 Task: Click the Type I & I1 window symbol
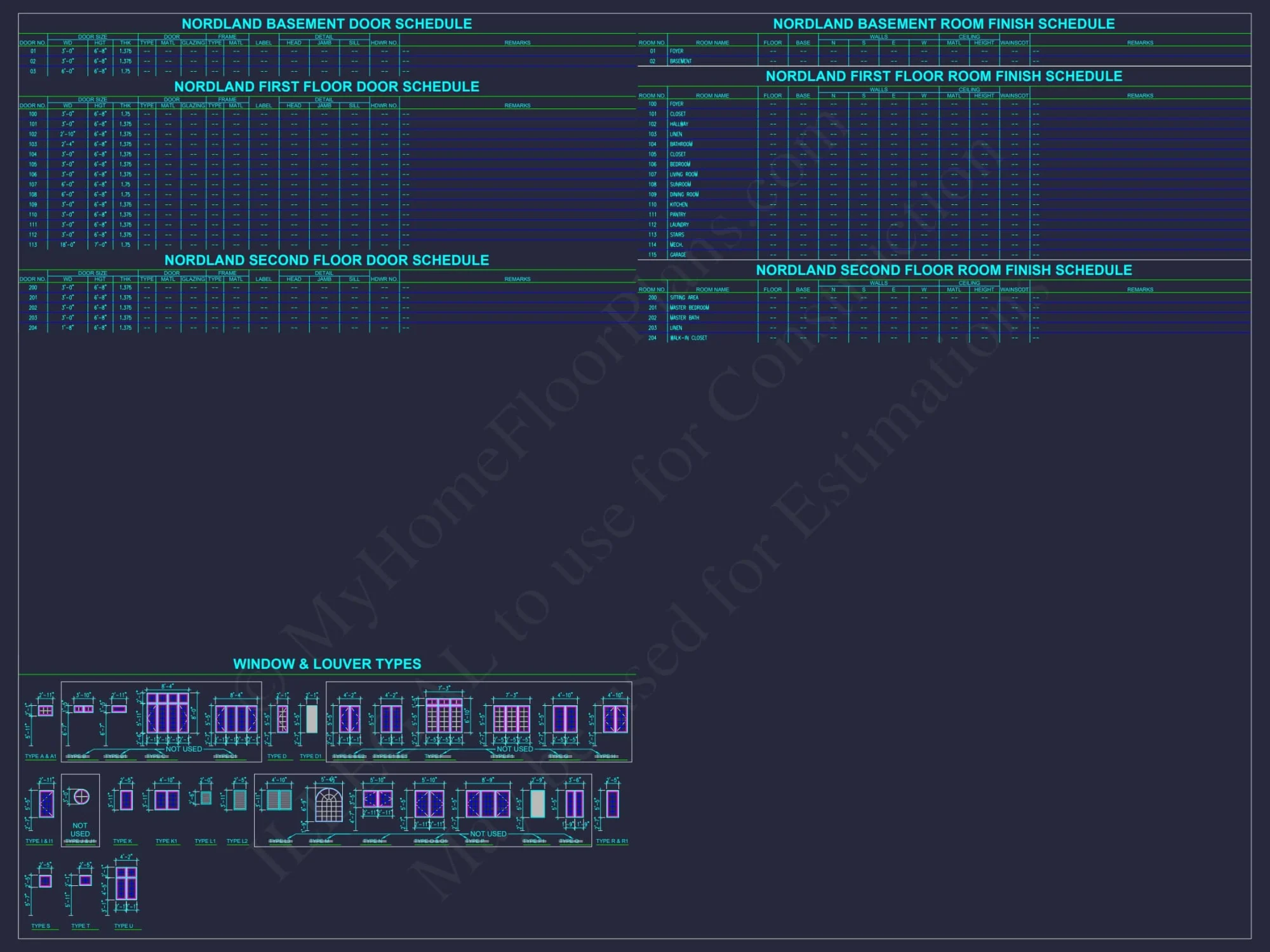point(46,803)
